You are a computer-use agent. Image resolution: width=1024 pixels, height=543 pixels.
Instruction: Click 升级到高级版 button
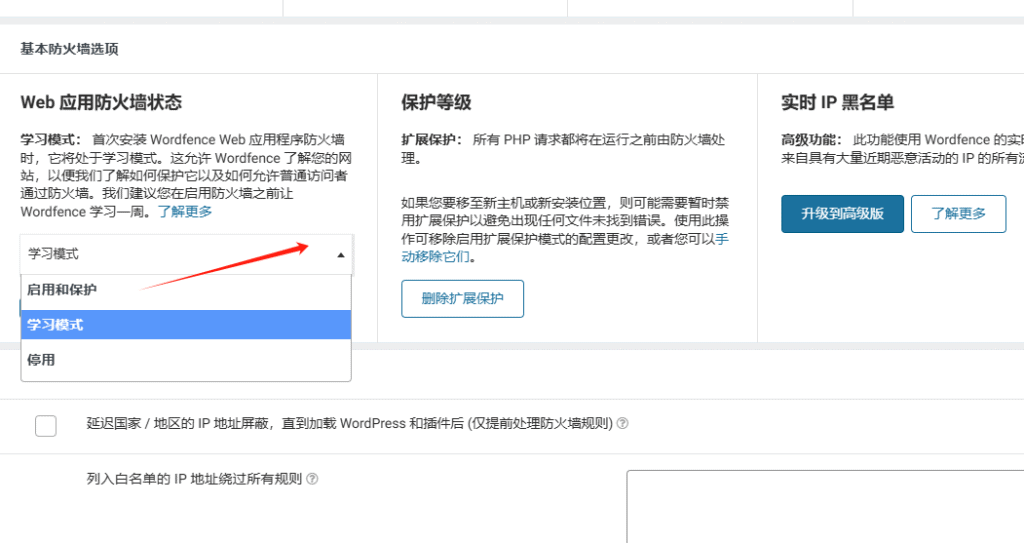(x=842, y=214)
